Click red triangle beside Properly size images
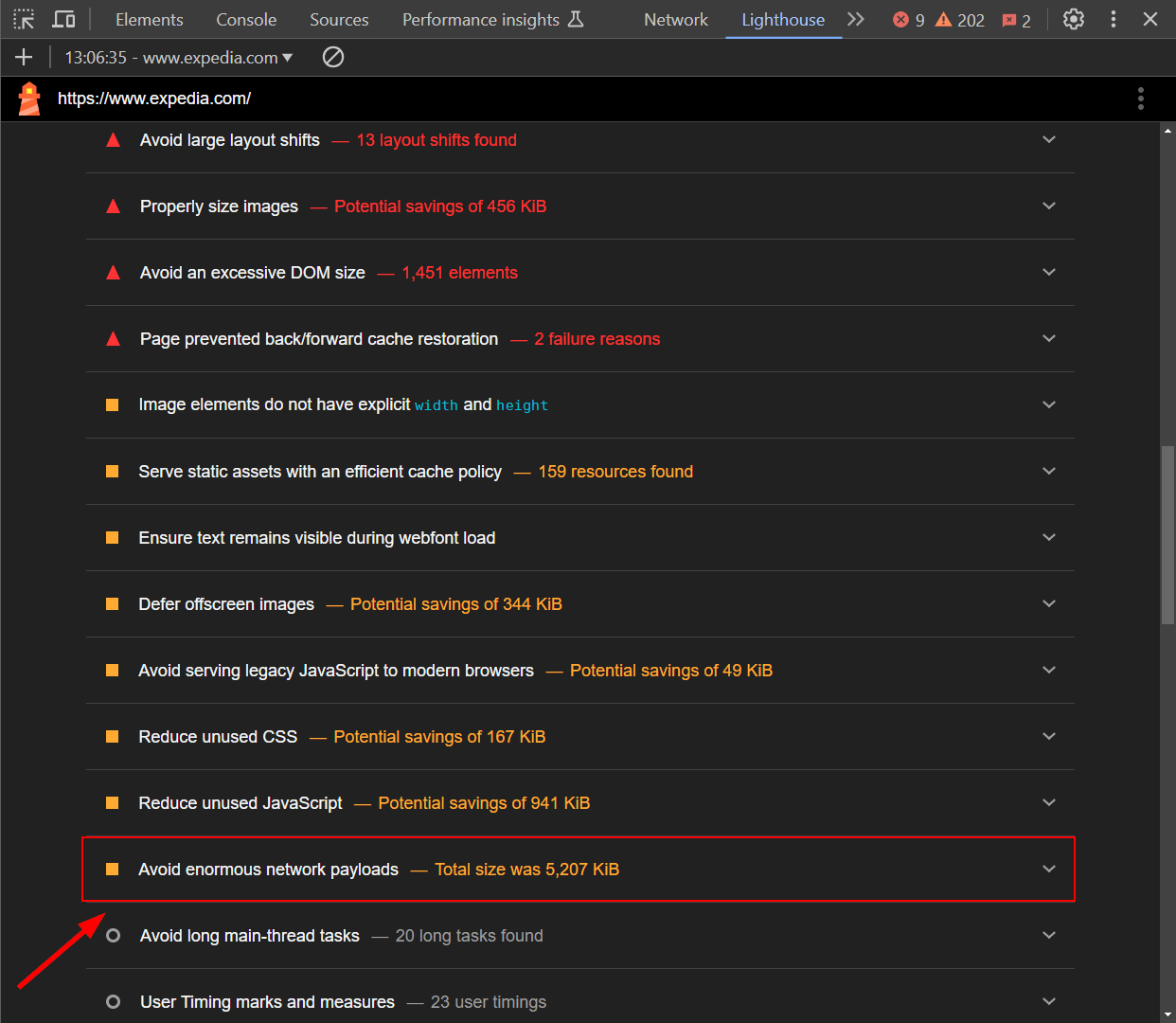The height and width of the screenshot is (1023, 1176). pos(114,206)
